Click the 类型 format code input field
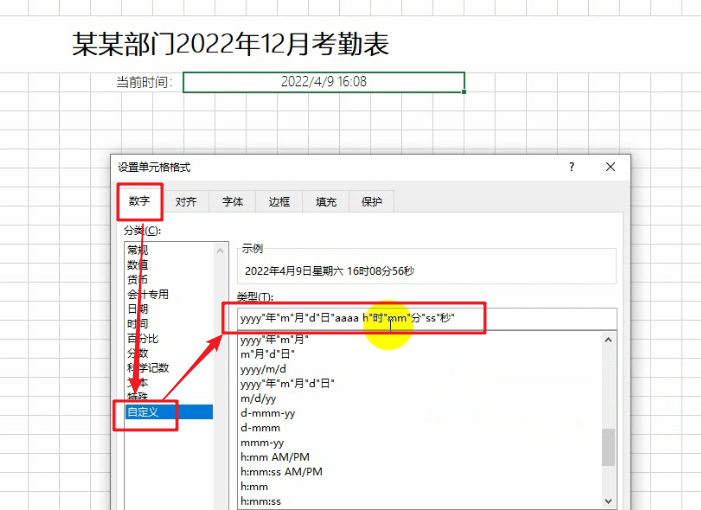 pyautogui.click(x=427, y=318)
